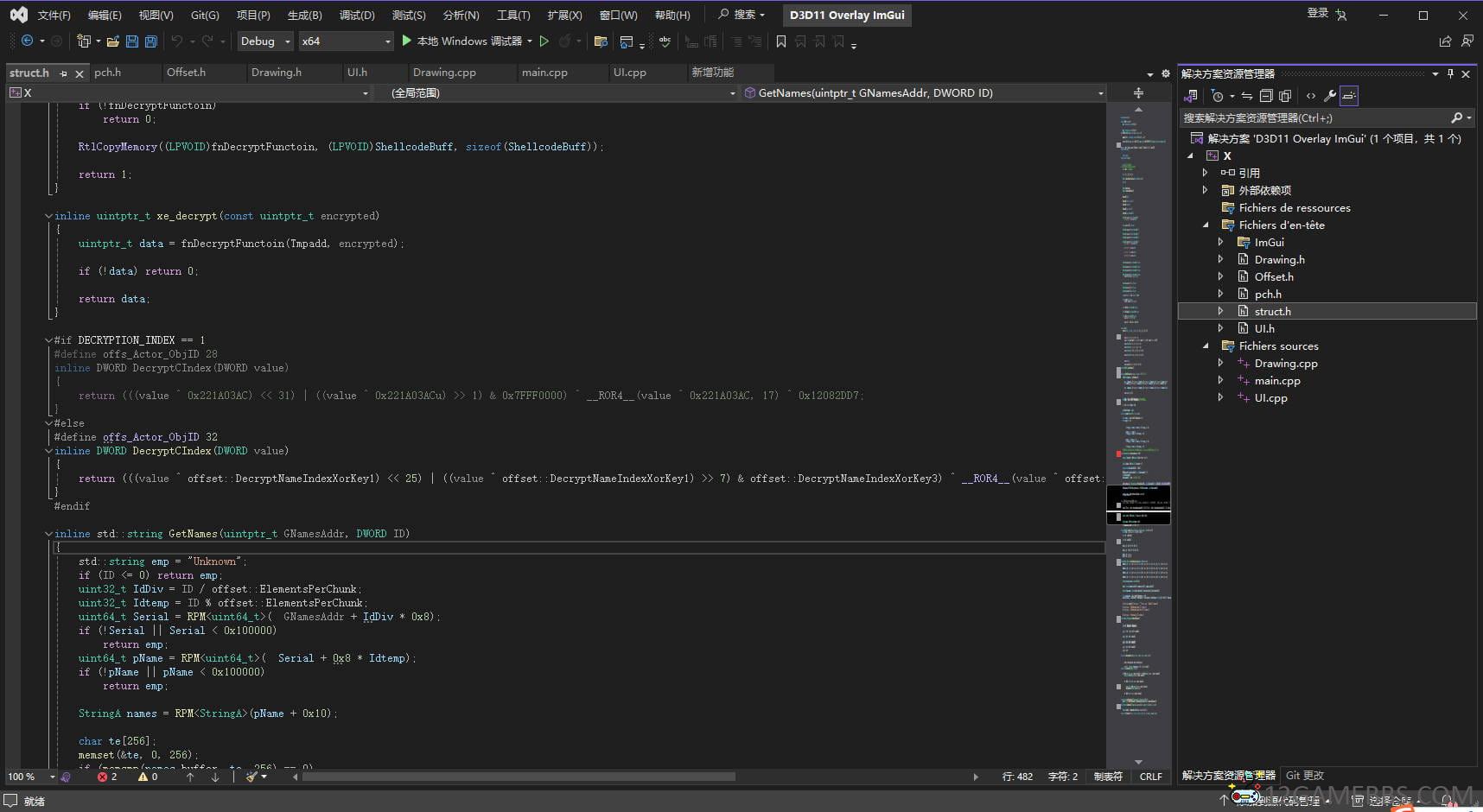Image resolution: width=1483 pixels, height=812 pixels.
Task: Open properties wrench icon in Solution Explorer
Action: tap(1330, 96)
